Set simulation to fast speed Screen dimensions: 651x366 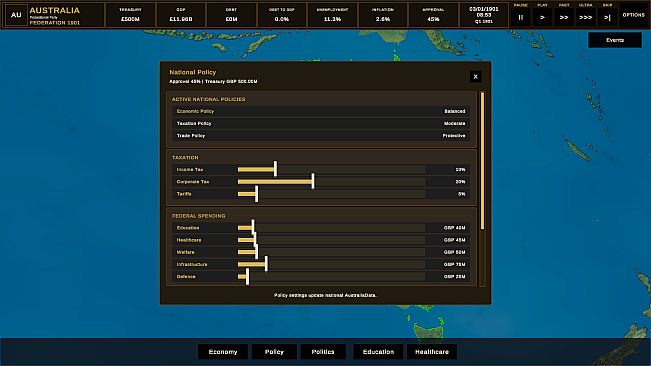click(564, 17)
